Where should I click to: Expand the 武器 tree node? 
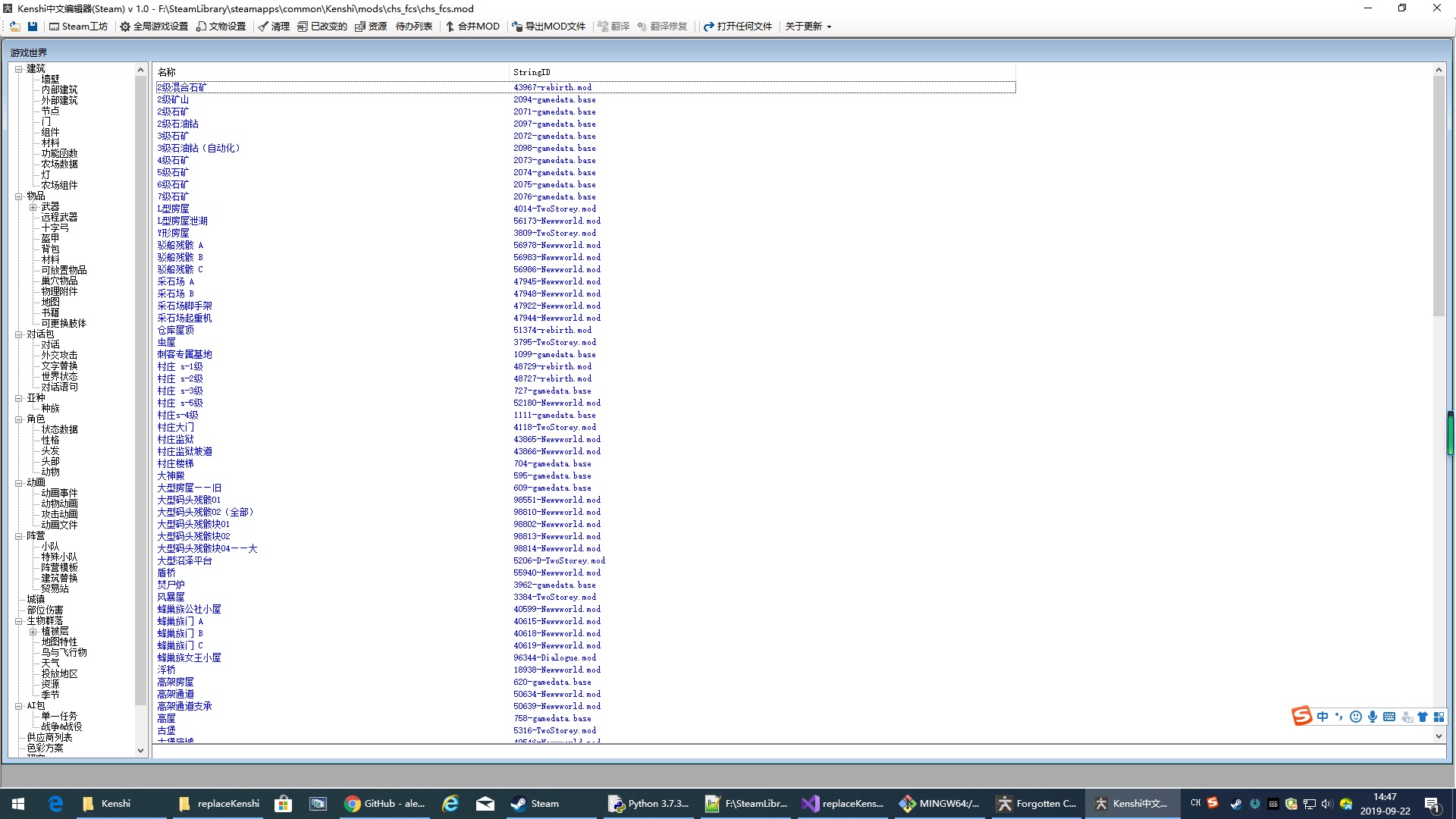[33, 207]
